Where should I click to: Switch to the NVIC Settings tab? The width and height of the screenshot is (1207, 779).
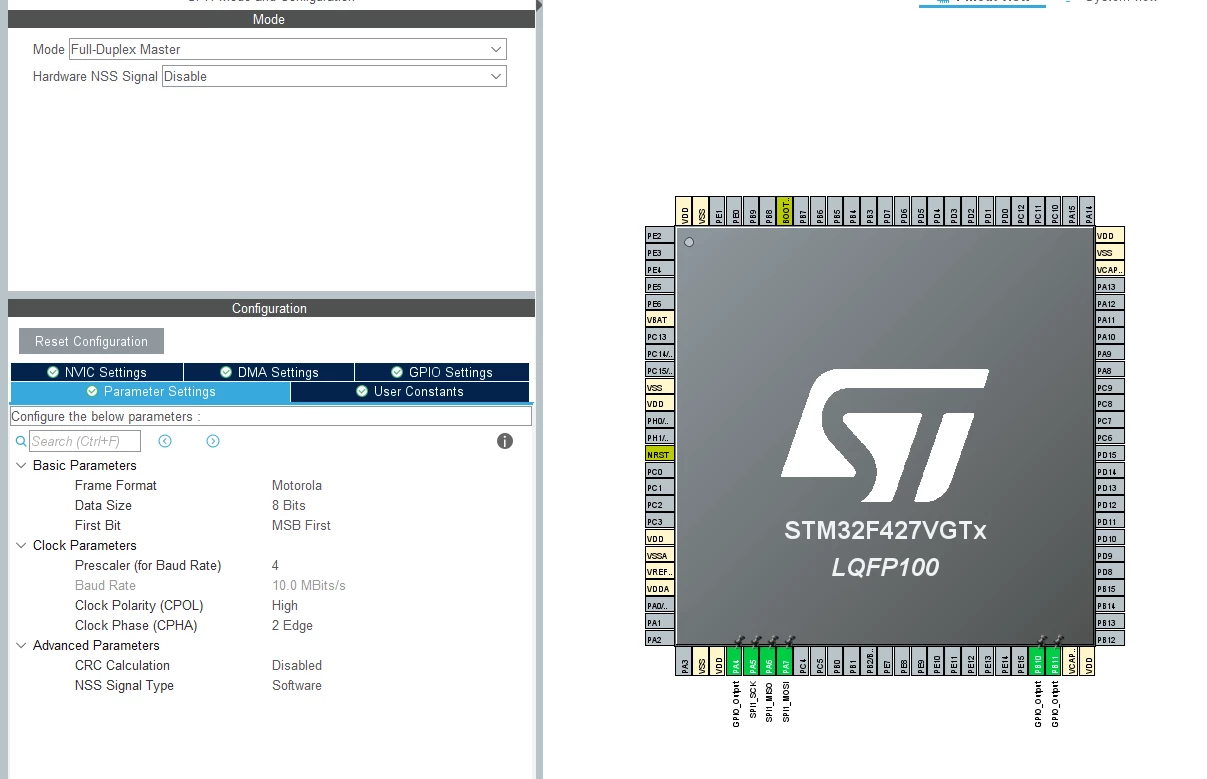pyautogui.click(x=97, y=372)
